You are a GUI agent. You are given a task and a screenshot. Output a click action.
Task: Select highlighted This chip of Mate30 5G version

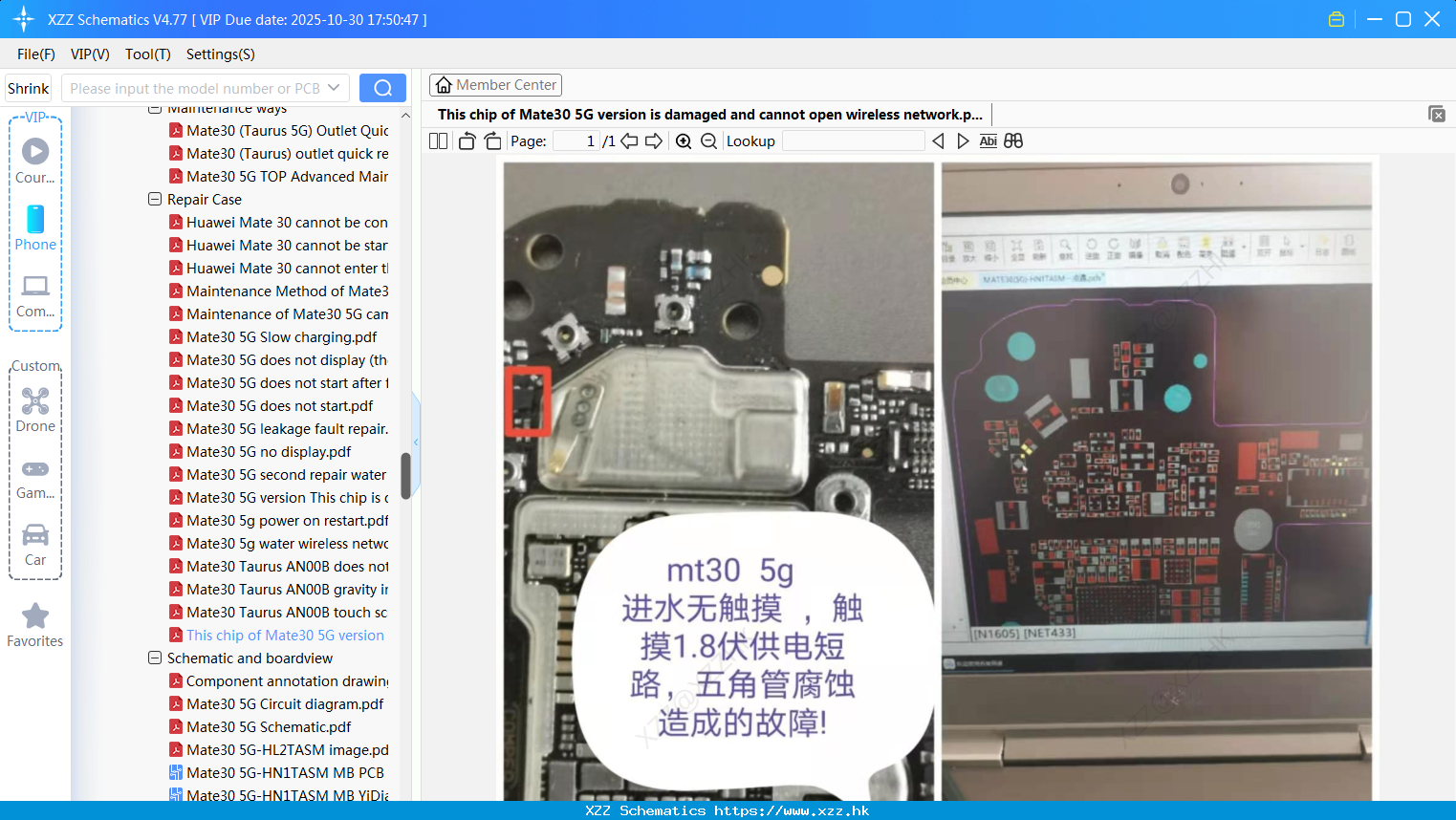pyautogui.click(x=285, y=636)
